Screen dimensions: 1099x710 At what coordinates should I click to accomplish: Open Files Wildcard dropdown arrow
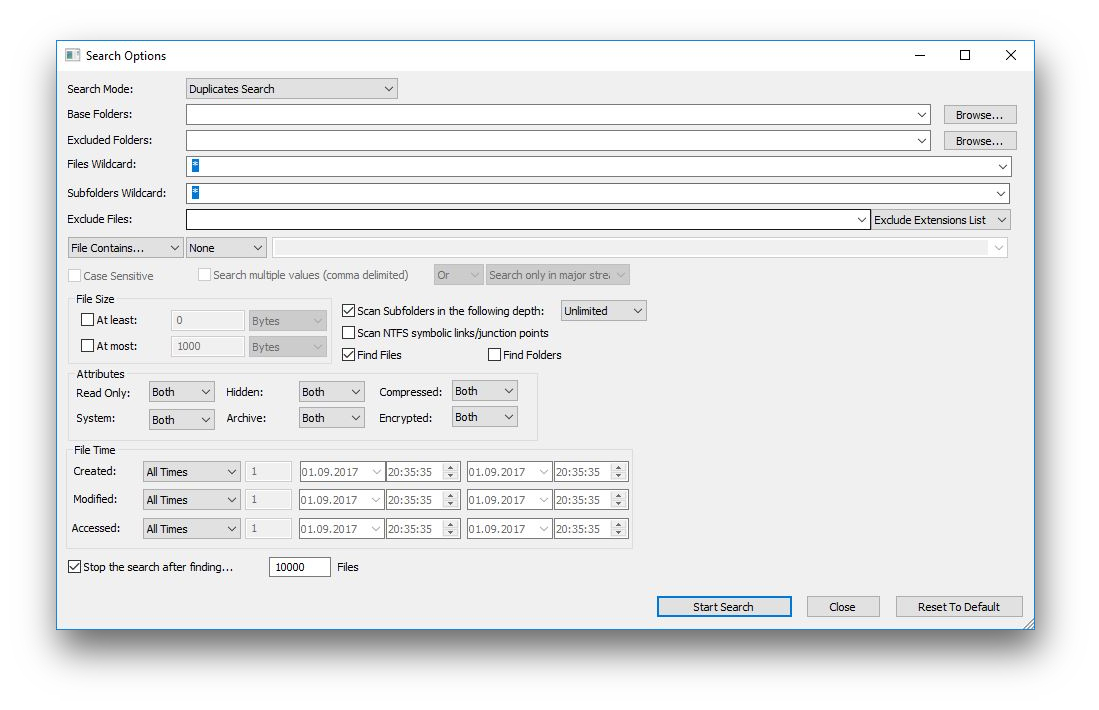[1002, 166]
